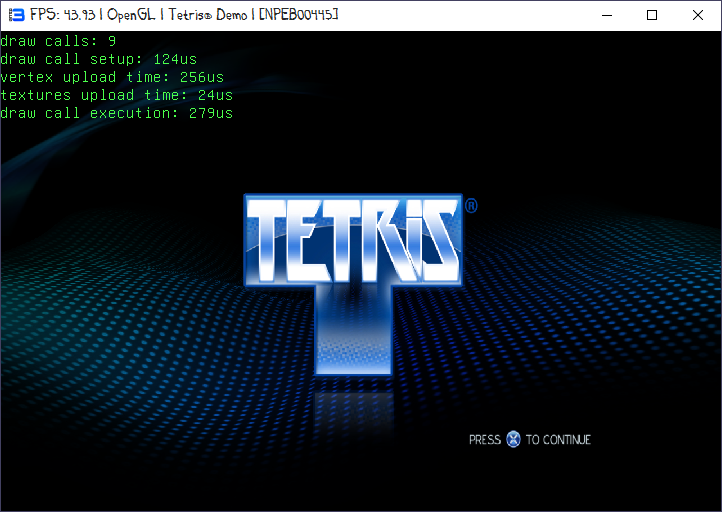Click the FPS counter in title bar
This screenshot has height=512, width=722.
(62, 15)
